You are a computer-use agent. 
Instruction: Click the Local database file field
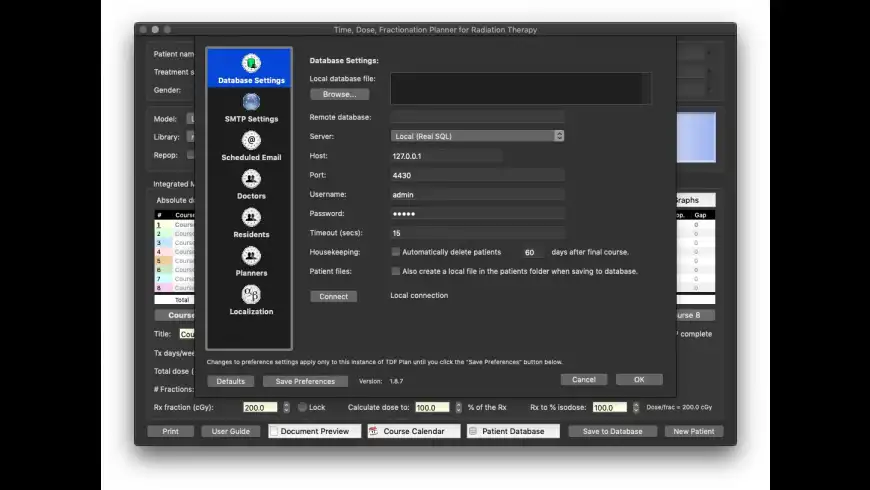click(520, 88)
